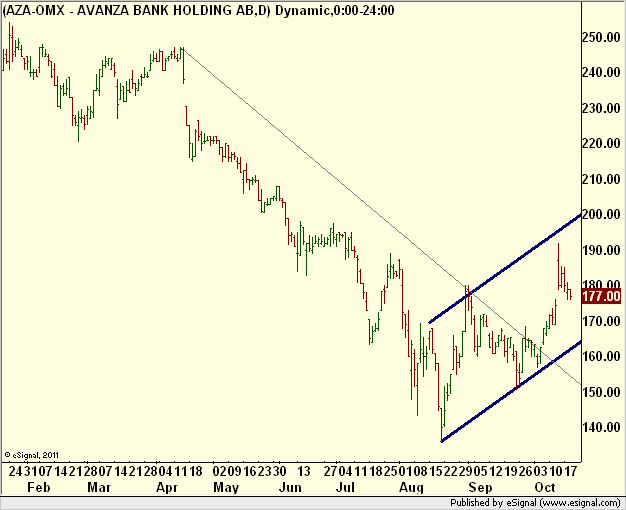Click the Aug month label
The width and height of the screenshot is (626, 510).
412,488
